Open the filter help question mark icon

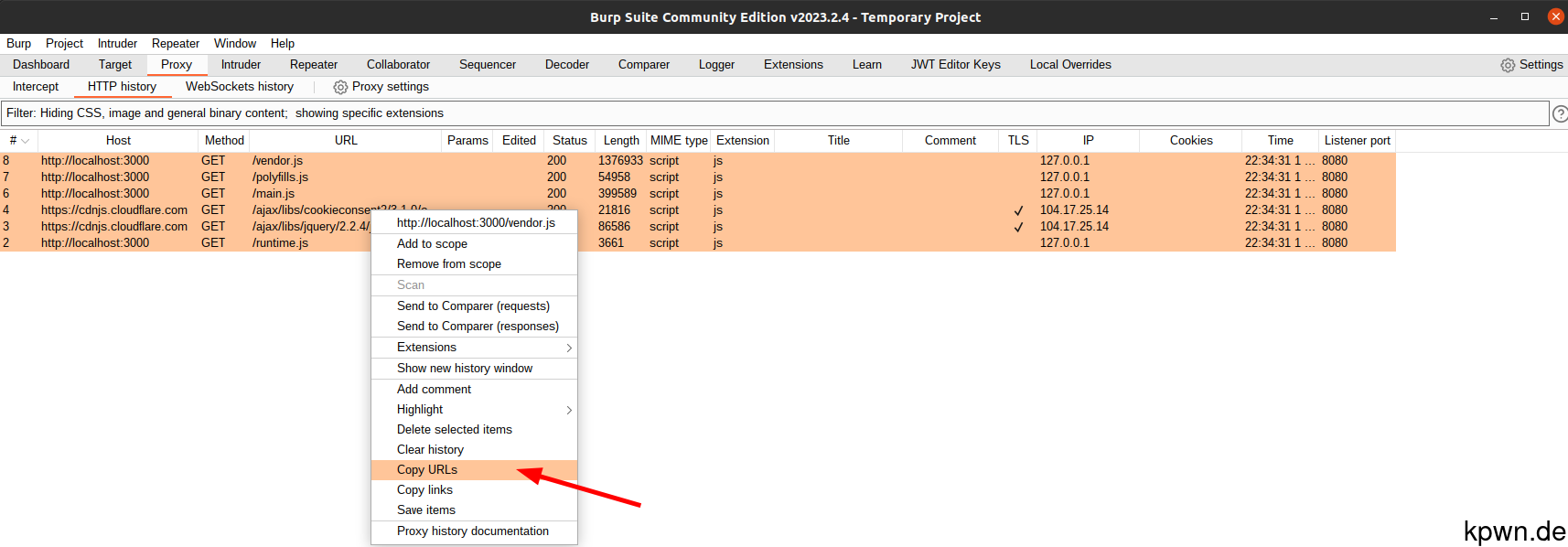[x=1561, y=113]
